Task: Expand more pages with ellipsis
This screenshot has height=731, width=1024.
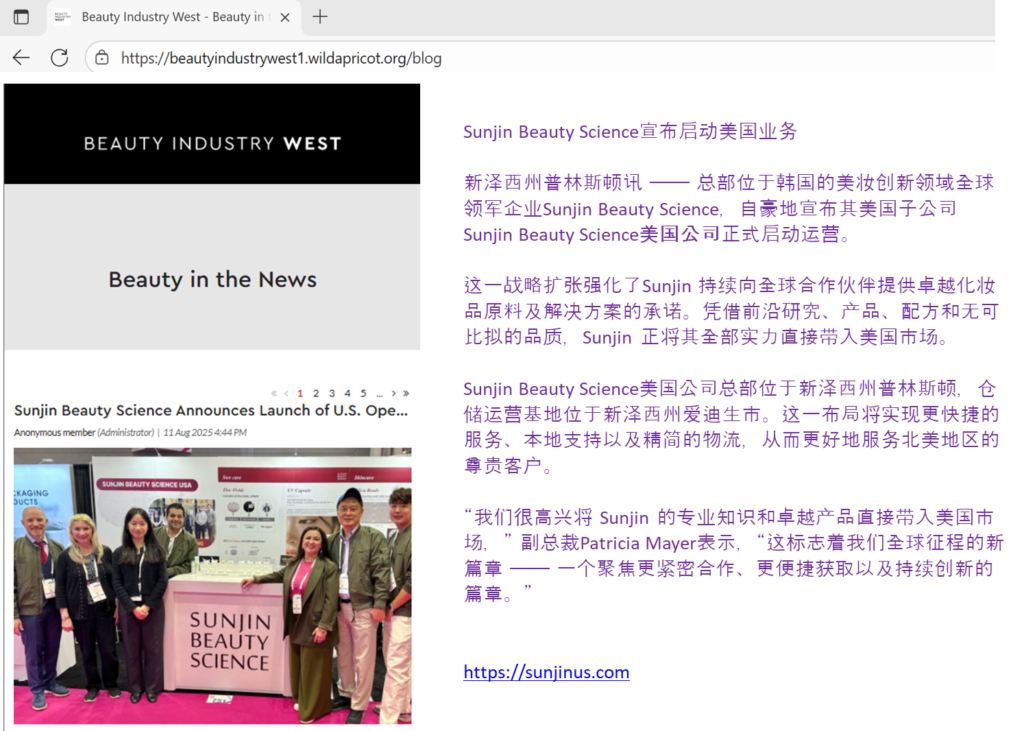Action: tap(379, 393)
